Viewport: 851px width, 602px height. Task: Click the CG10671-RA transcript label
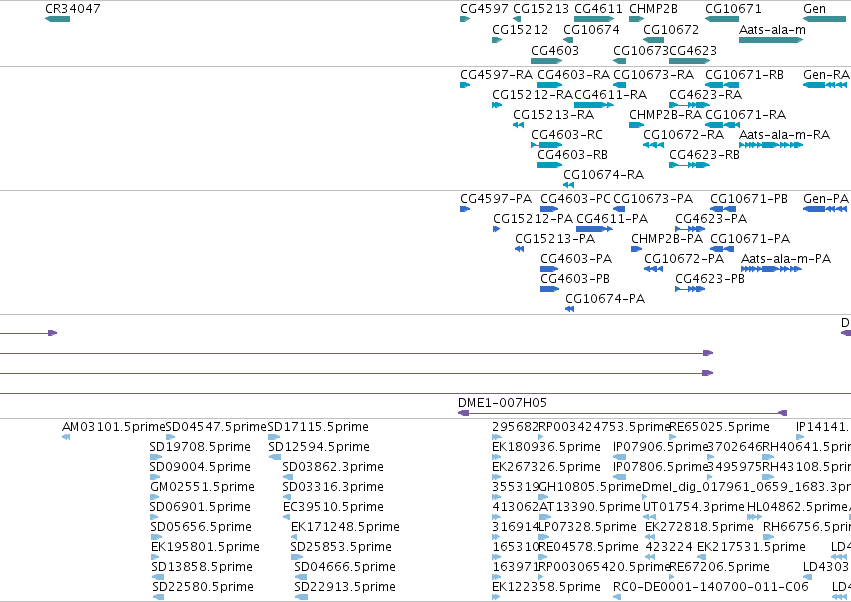coord(745,115)
